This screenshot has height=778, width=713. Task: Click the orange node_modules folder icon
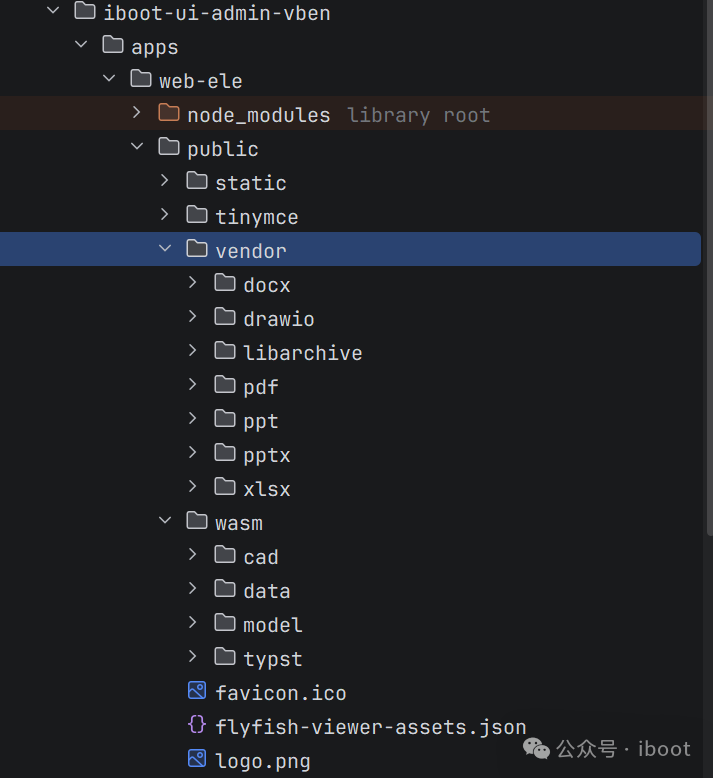tap(169, 113)
